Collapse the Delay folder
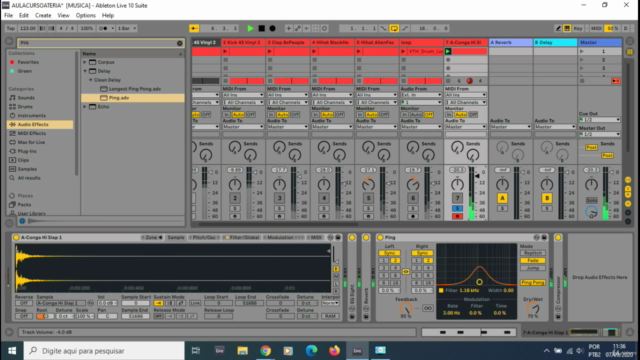This screenshot has height=360, width=640. click(x=85, y=71)
